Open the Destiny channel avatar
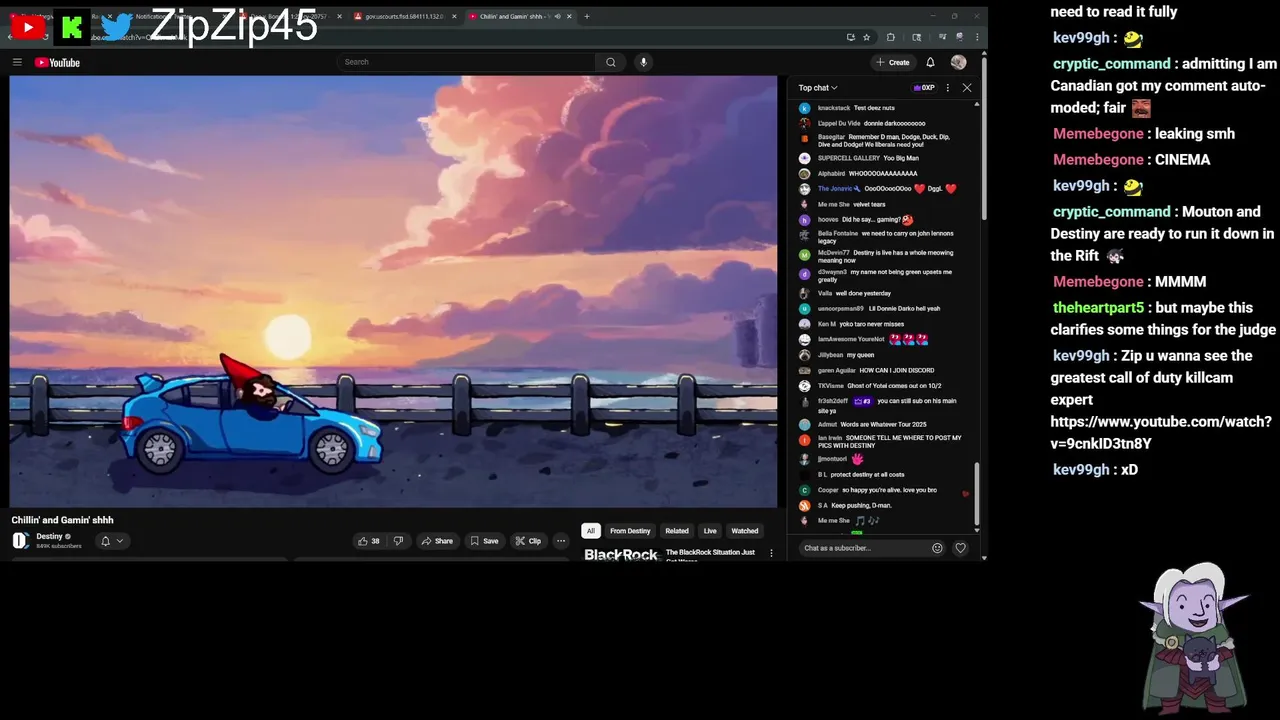1280x720 pixels. (20, 541)
